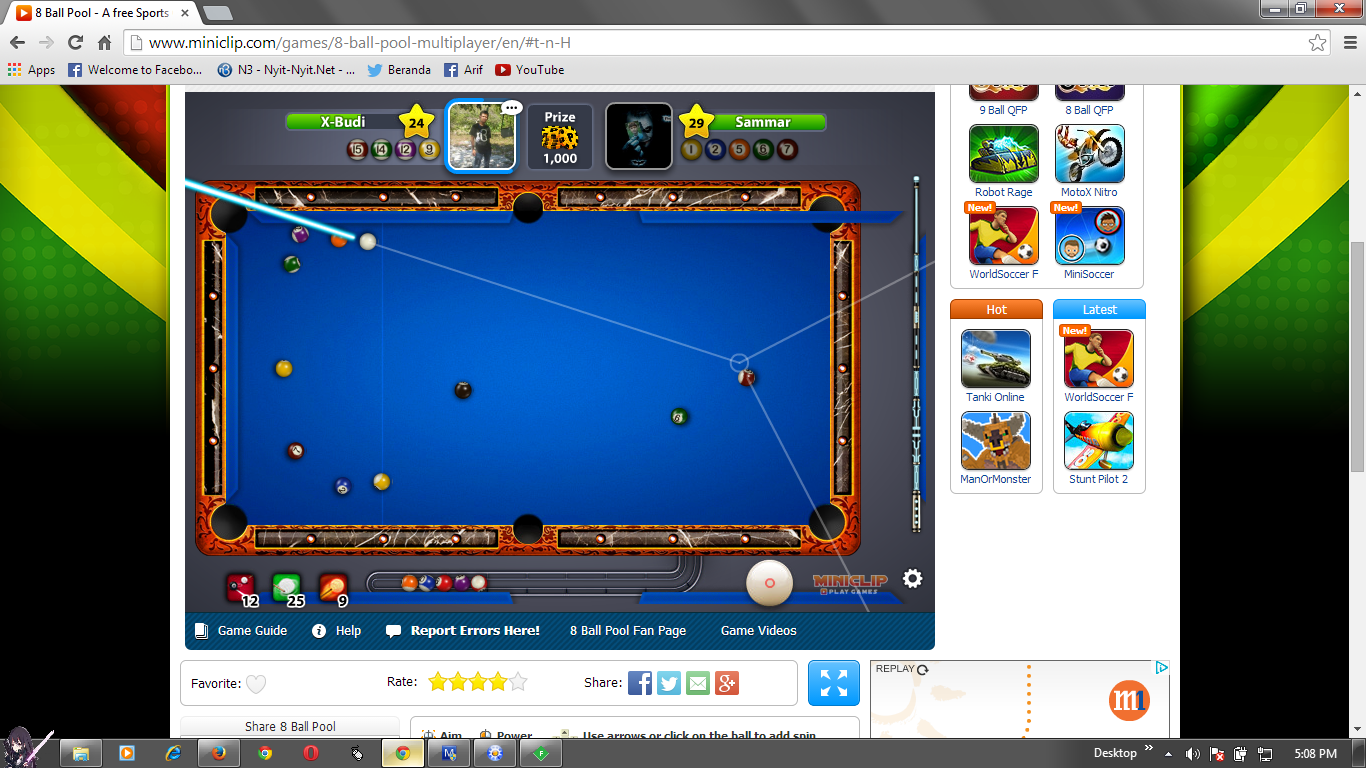The width and height of the screenshot is (1366, 768).
Task: Open the Game Guide link
Action: click(x=241, y=631)
